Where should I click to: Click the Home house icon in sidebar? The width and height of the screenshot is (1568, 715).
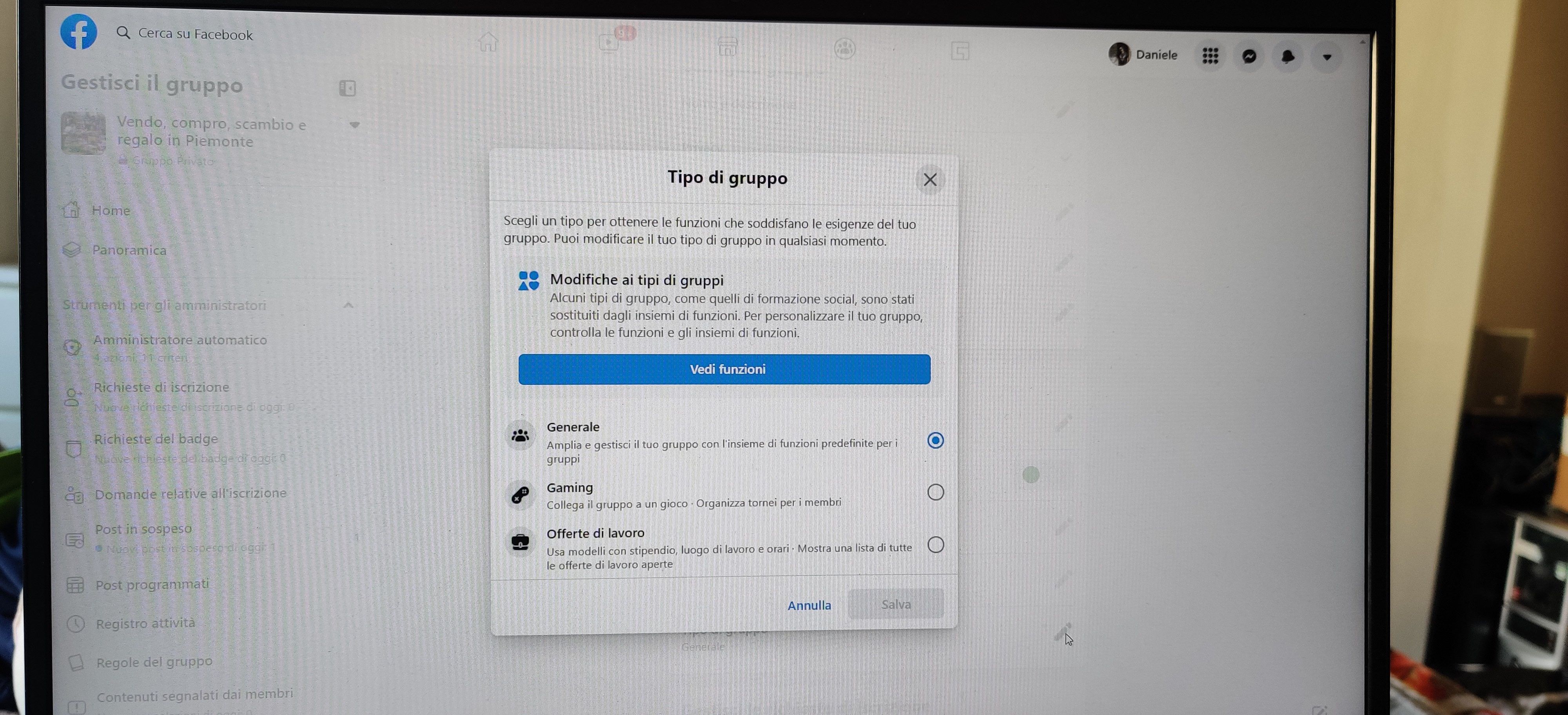[71, 210]
